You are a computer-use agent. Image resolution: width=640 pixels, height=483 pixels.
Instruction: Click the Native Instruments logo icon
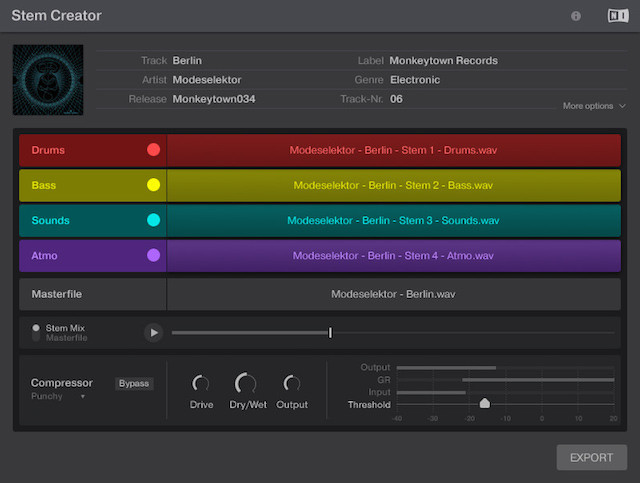(x=617, y=16)
